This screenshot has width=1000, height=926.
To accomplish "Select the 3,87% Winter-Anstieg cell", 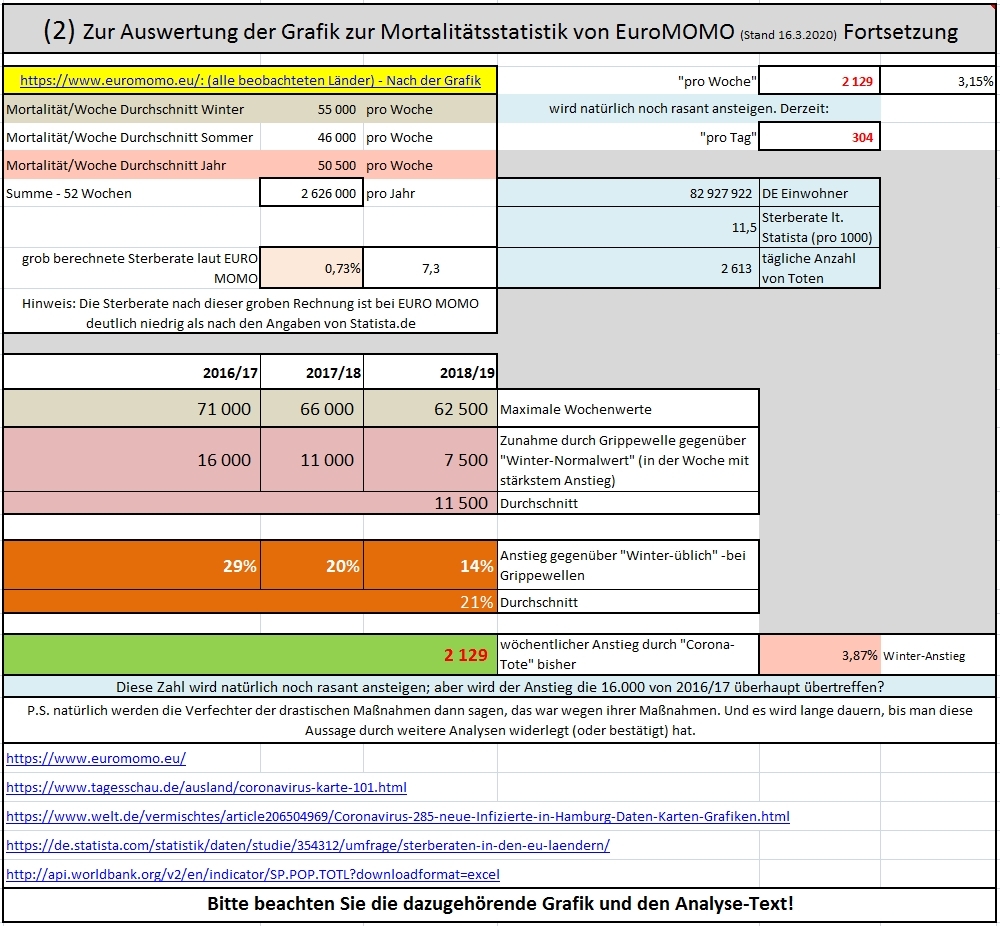I will click(x=820, y=655).
